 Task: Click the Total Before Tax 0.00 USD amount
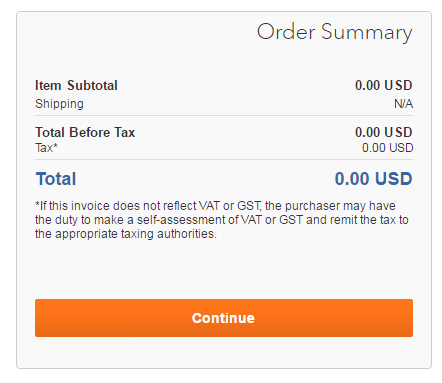[x=384, y=133]
